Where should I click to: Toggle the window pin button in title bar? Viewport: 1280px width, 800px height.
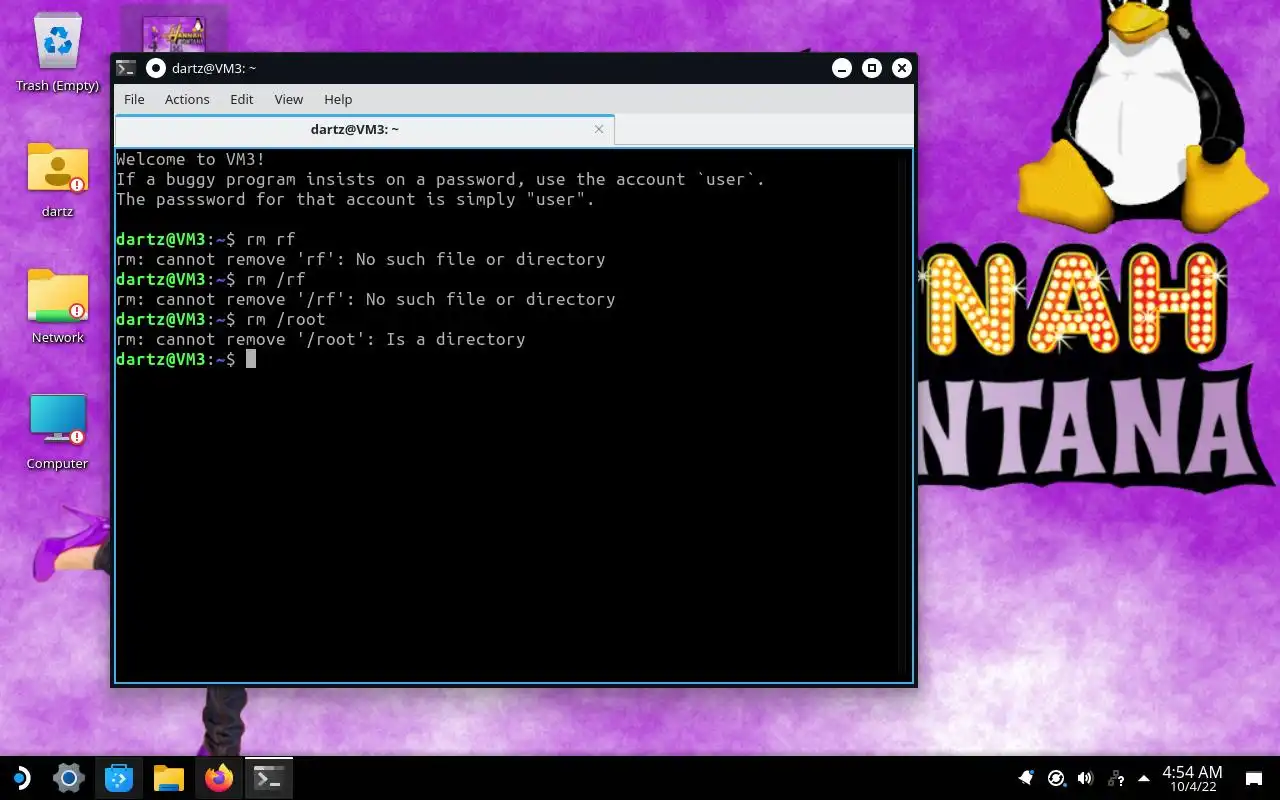tap(155, 68)
